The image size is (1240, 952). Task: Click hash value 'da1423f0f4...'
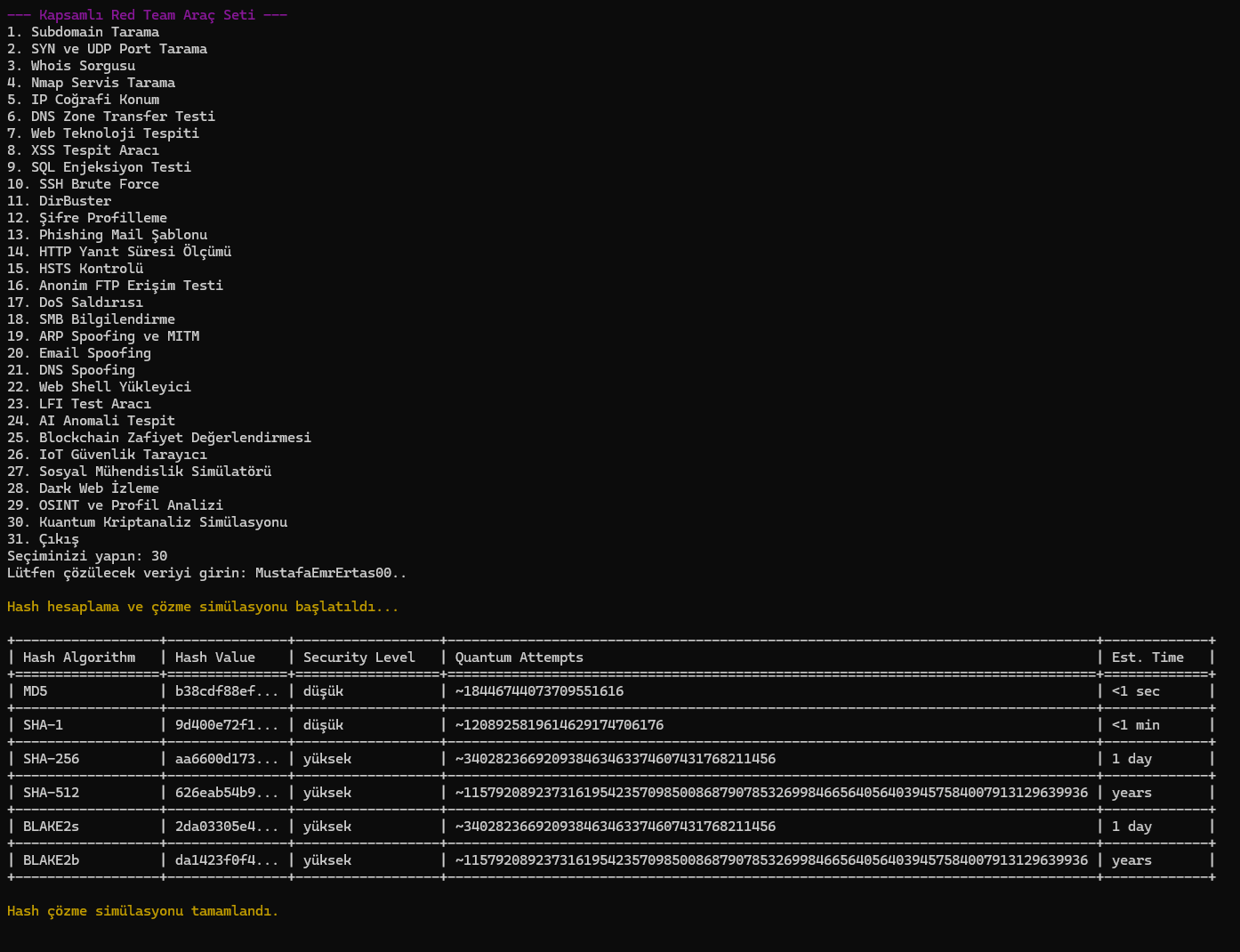(x=227, y=860)
